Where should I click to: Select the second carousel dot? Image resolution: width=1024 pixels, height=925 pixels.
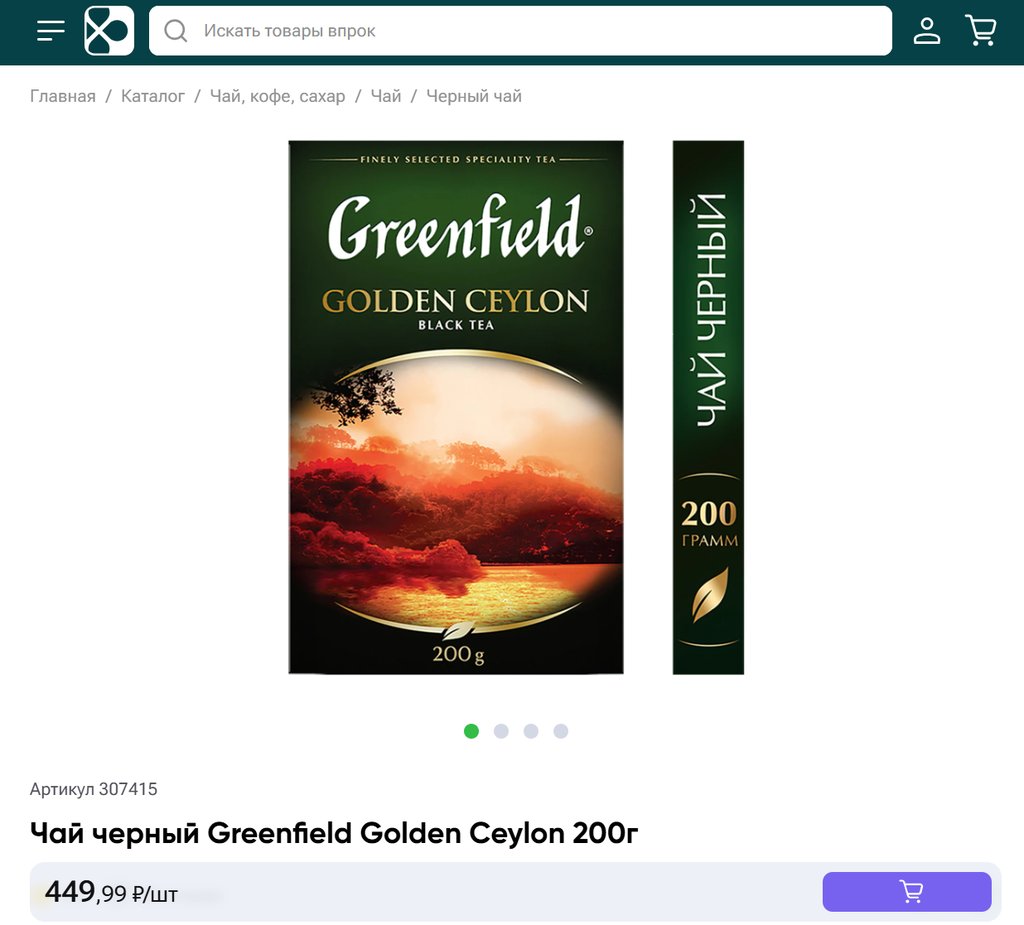501,731
